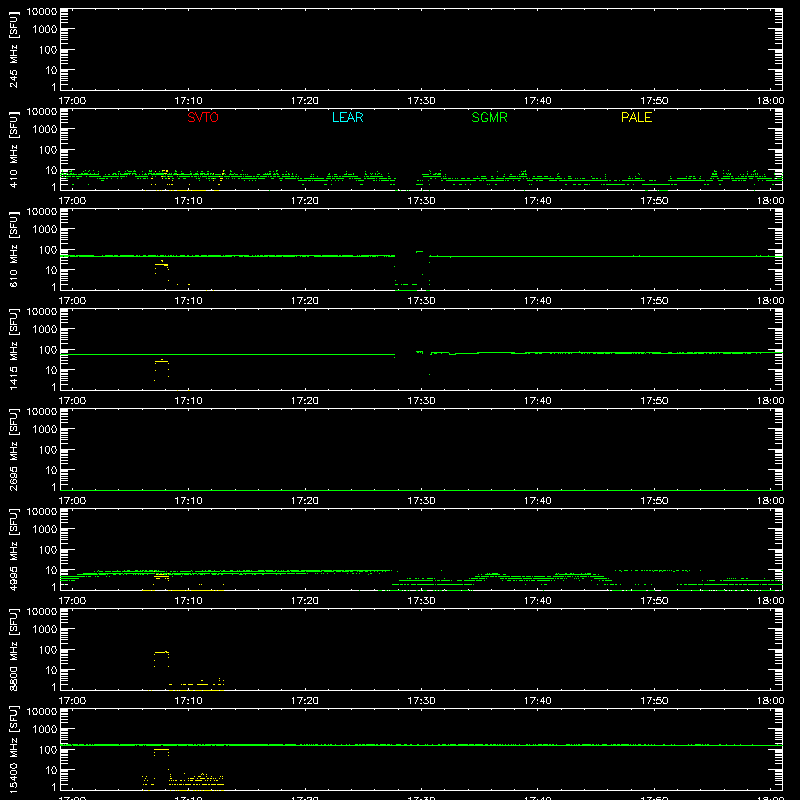The image size is (800, 800).
Task: Select the '4995 MHz [SFU]' axis title
Action: click(14, 550)
